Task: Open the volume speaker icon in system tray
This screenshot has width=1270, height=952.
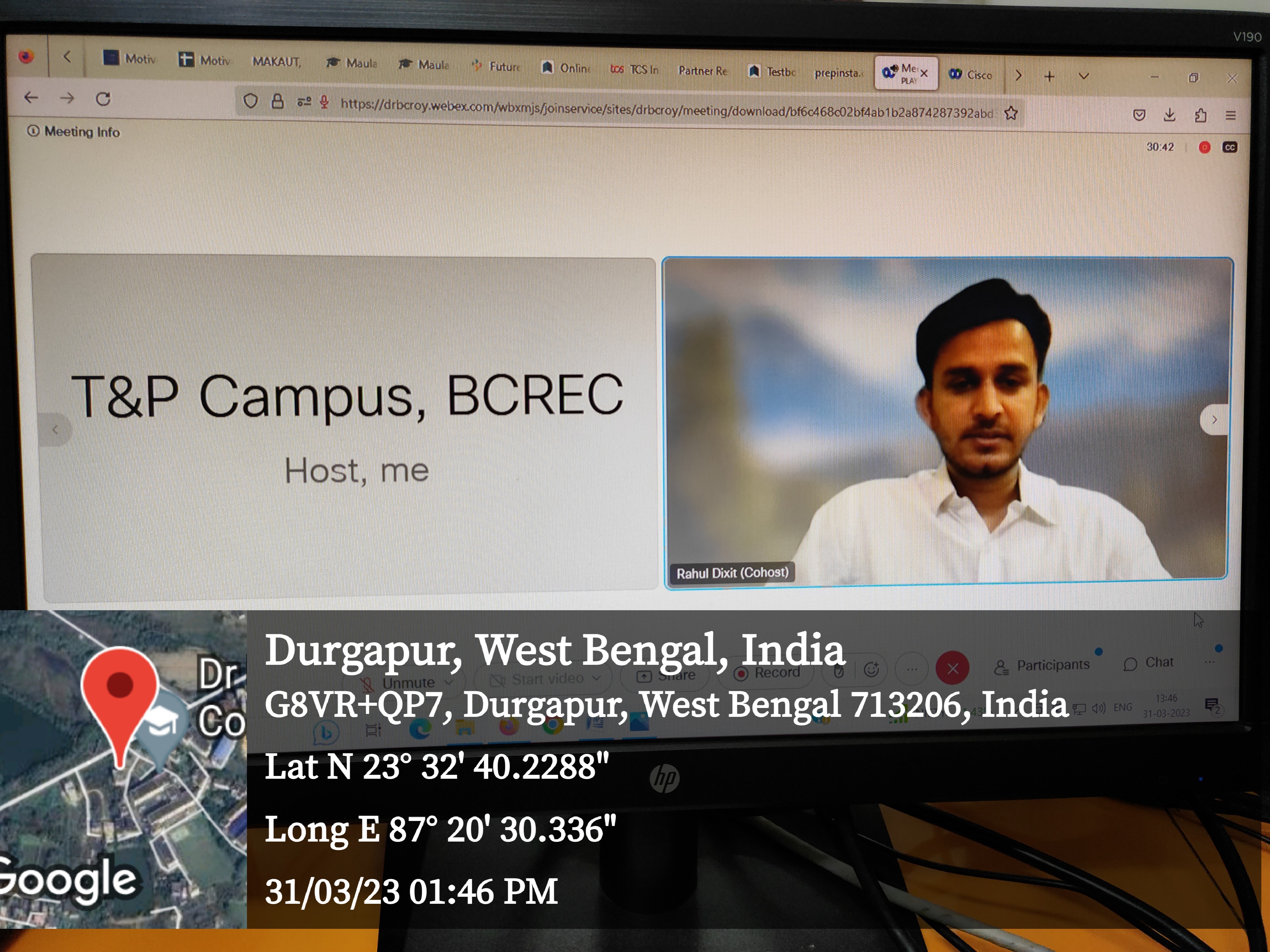Action: (x=1098, y=709)
